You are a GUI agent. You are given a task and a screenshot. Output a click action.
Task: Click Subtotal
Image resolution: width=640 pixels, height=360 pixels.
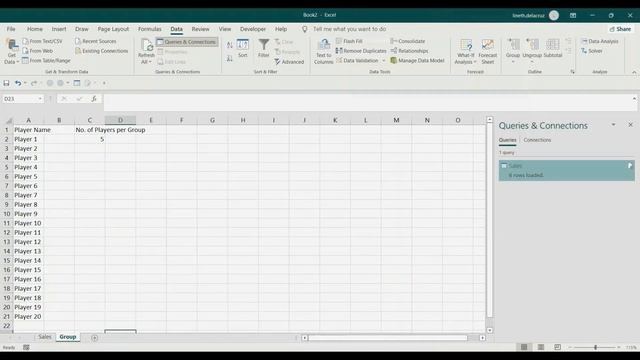tap(553, 48)
